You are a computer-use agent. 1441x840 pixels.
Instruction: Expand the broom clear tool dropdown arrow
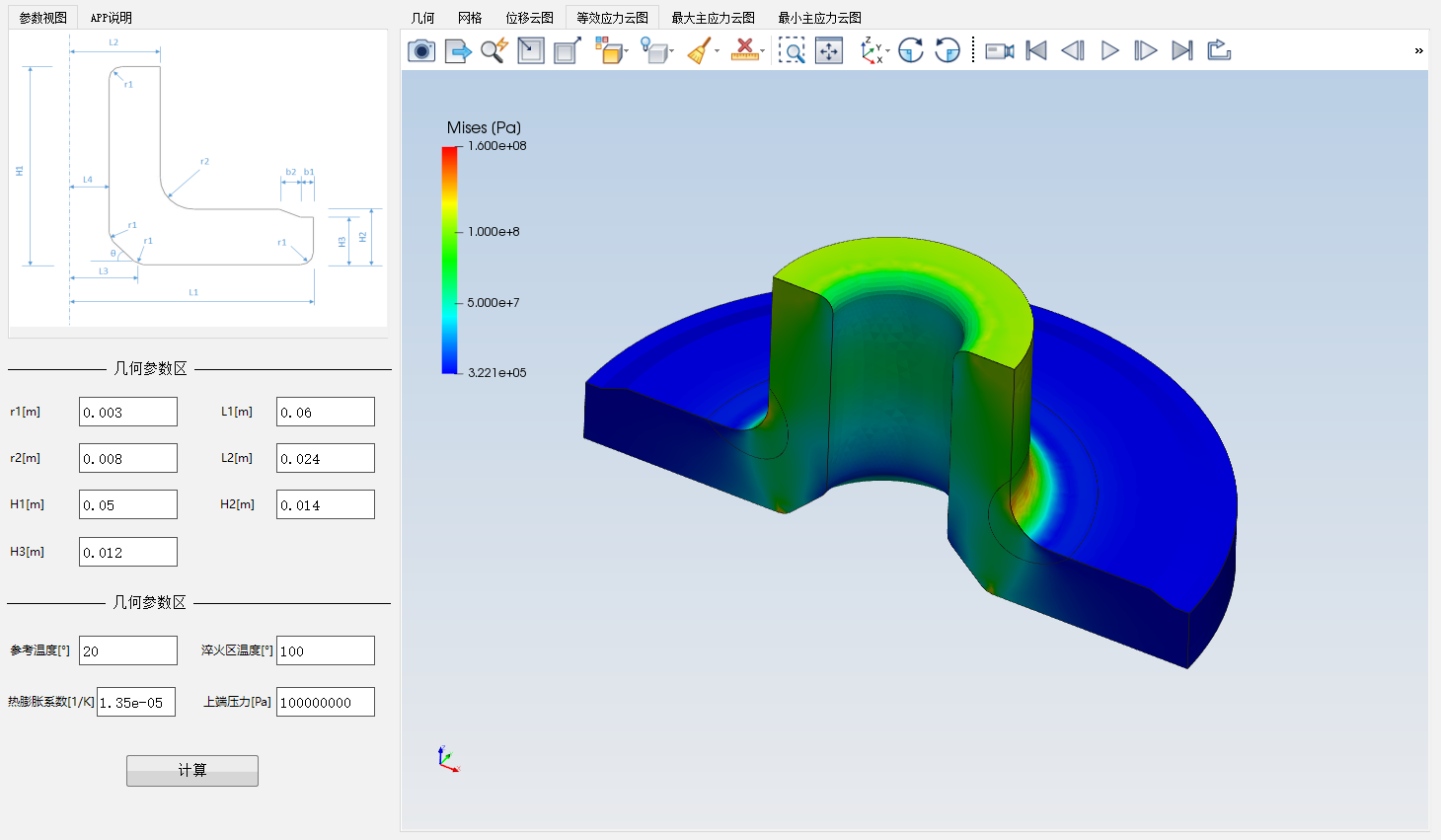pyautogui.click(x=718, y=51)
